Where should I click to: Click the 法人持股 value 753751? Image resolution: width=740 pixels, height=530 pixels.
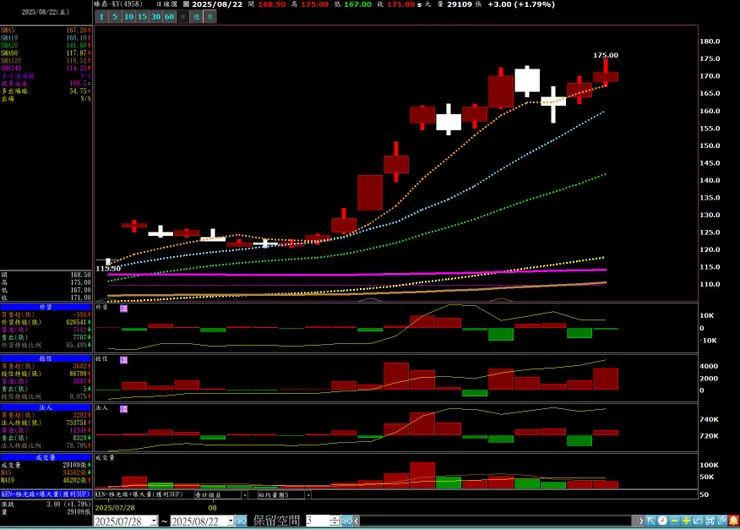point(76,423)
